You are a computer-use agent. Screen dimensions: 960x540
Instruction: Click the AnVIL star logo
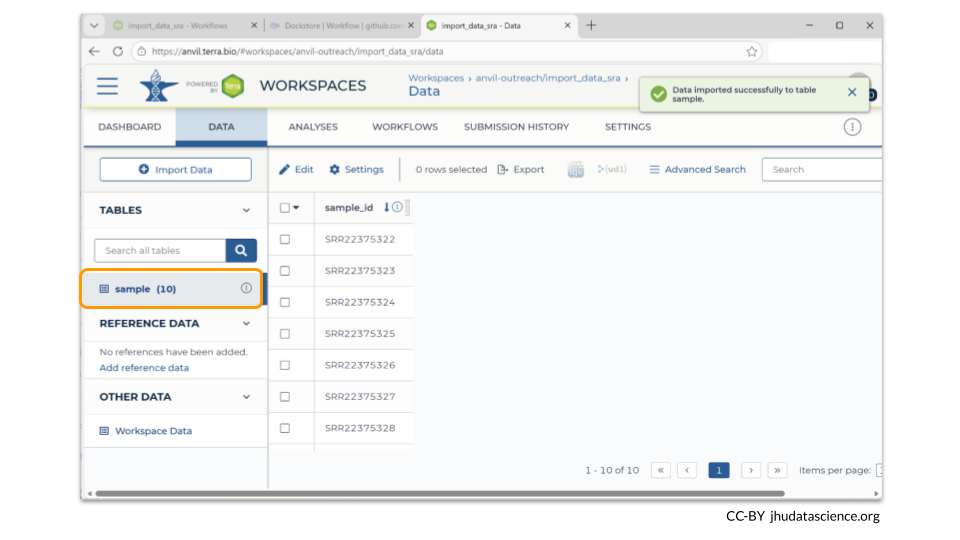coord(158,86)
